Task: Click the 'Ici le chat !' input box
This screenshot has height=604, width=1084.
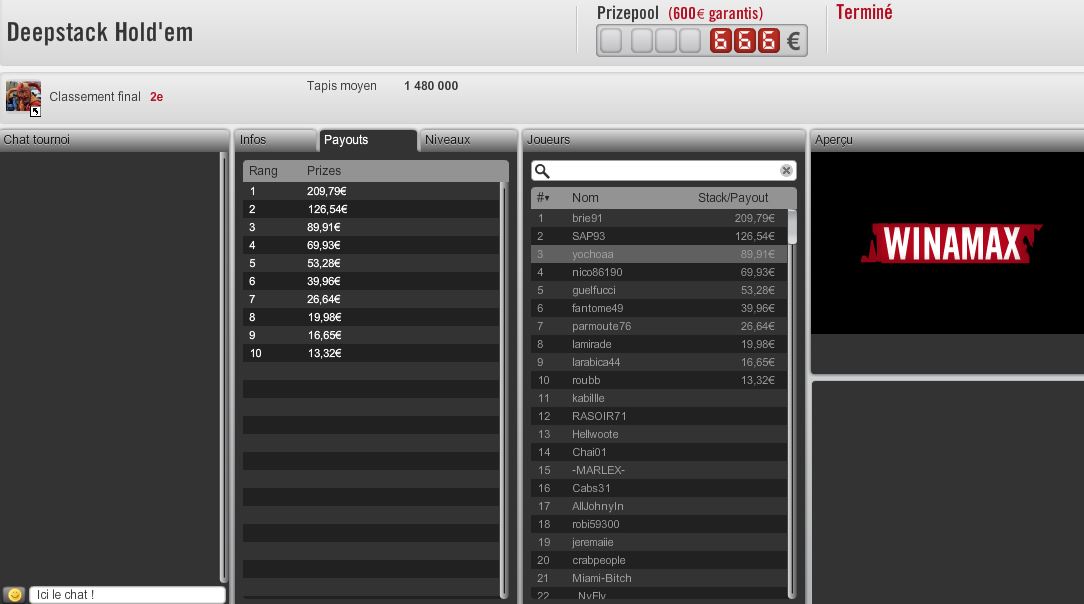Action: click(x=127, y=594)
